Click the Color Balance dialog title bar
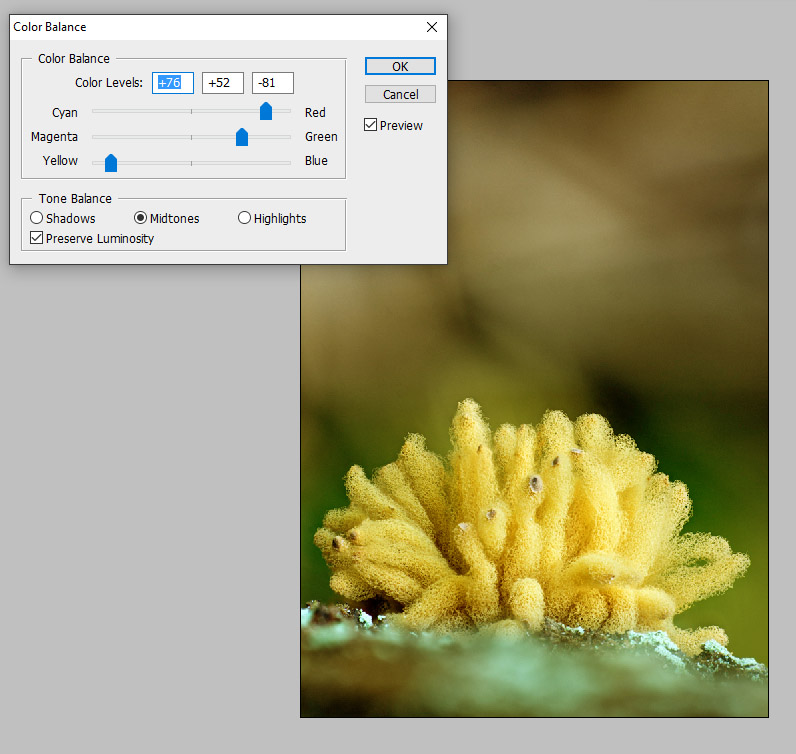This screenshot has width=796, height=754. pyautogui.click(x=200, y=27)
